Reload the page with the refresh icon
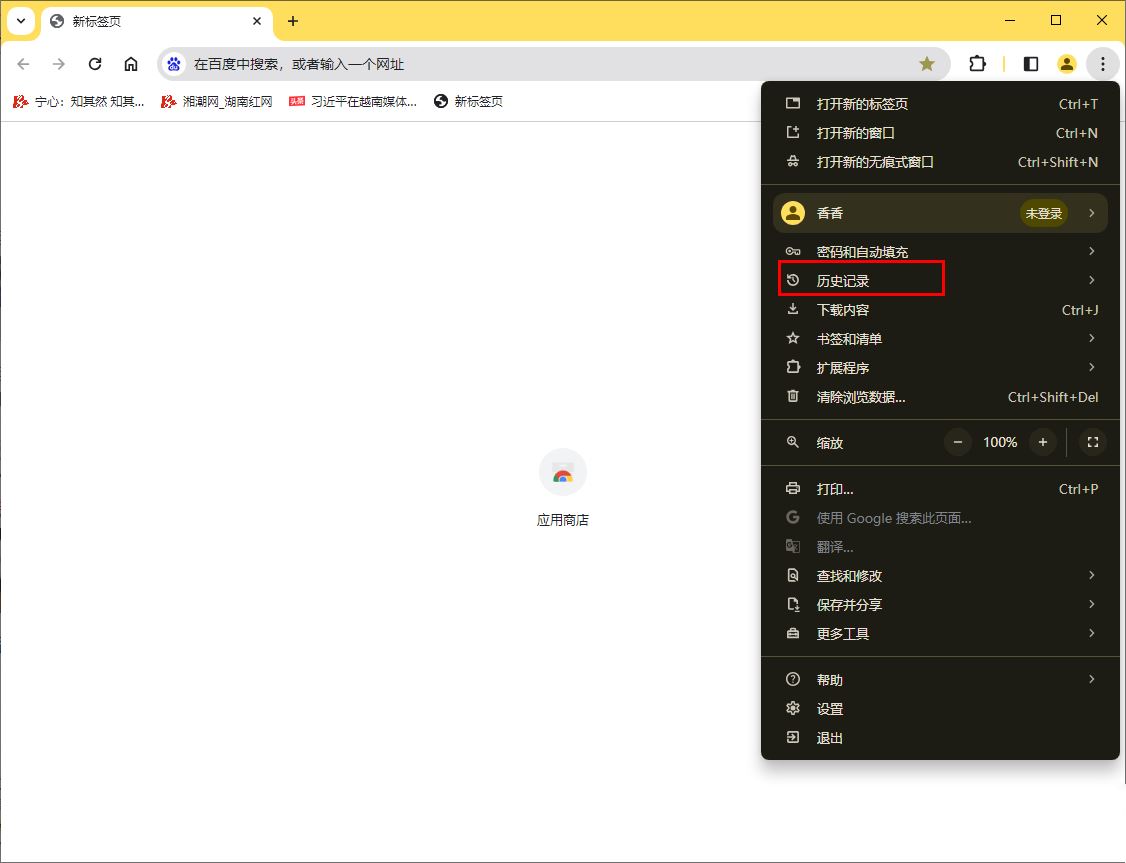1126x863 pixels. point(95,64)
